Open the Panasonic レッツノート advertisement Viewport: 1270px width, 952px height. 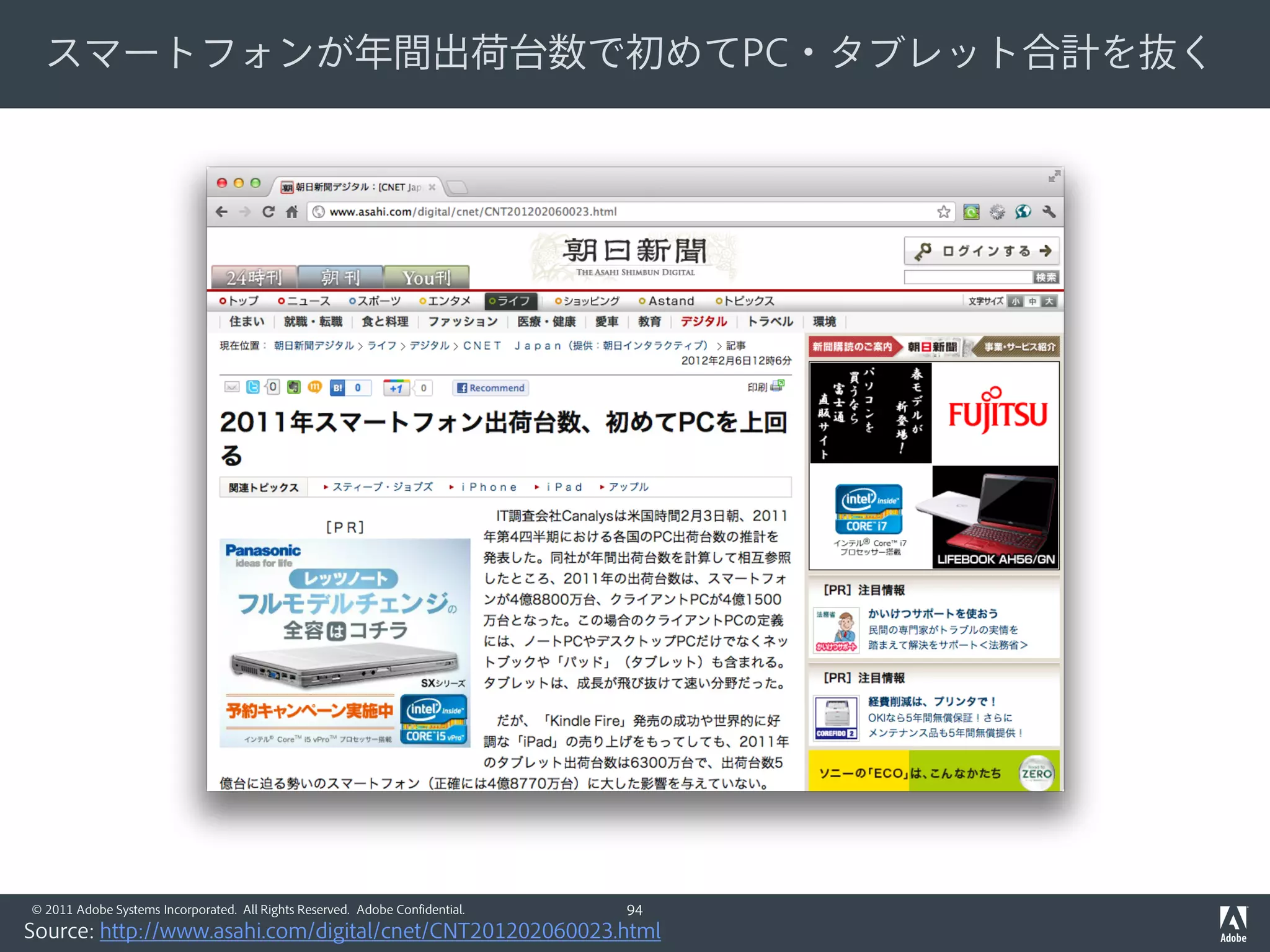[x=345, y=643]
